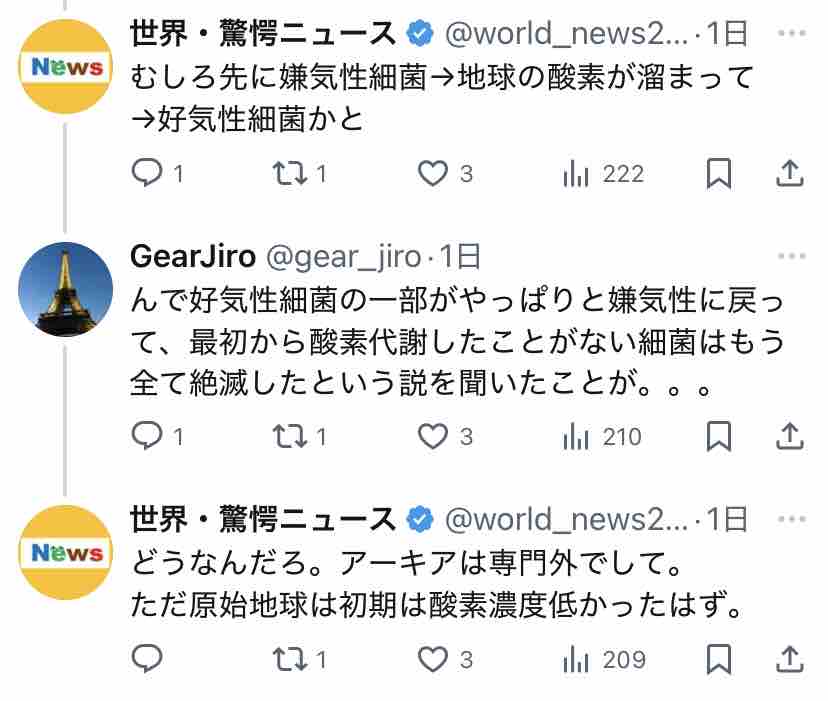The height and width of the screenshot is (701, 828).
Task: Open more options on GearJiro's tweet
Action: pos(792,256)
